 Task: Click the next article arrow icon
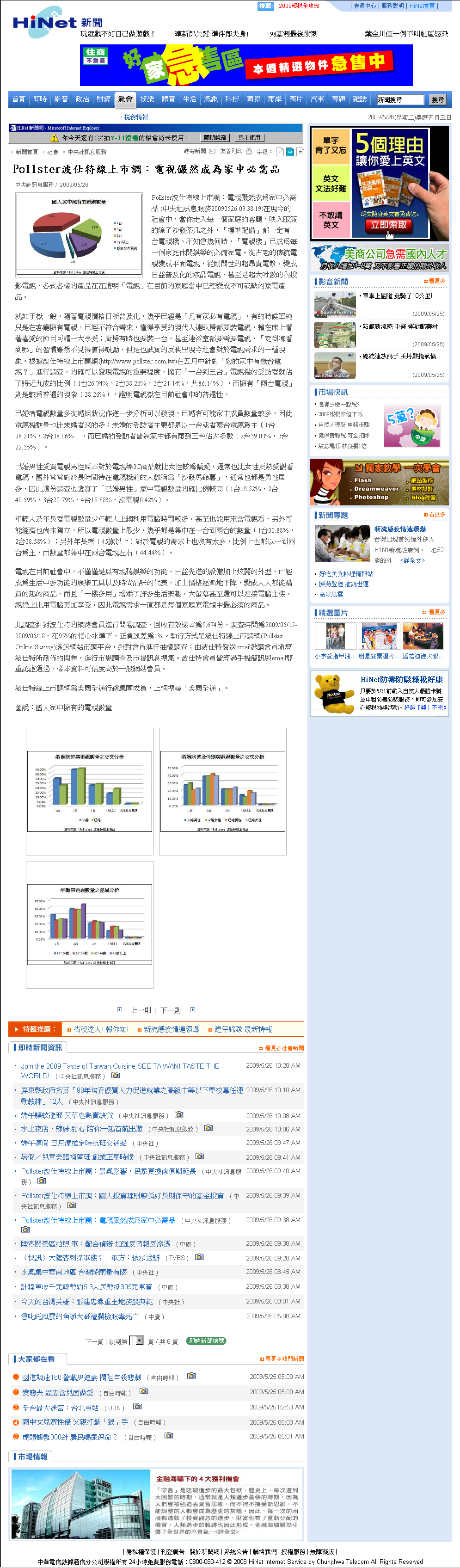pyautogui.click(x=192, y=1010)
